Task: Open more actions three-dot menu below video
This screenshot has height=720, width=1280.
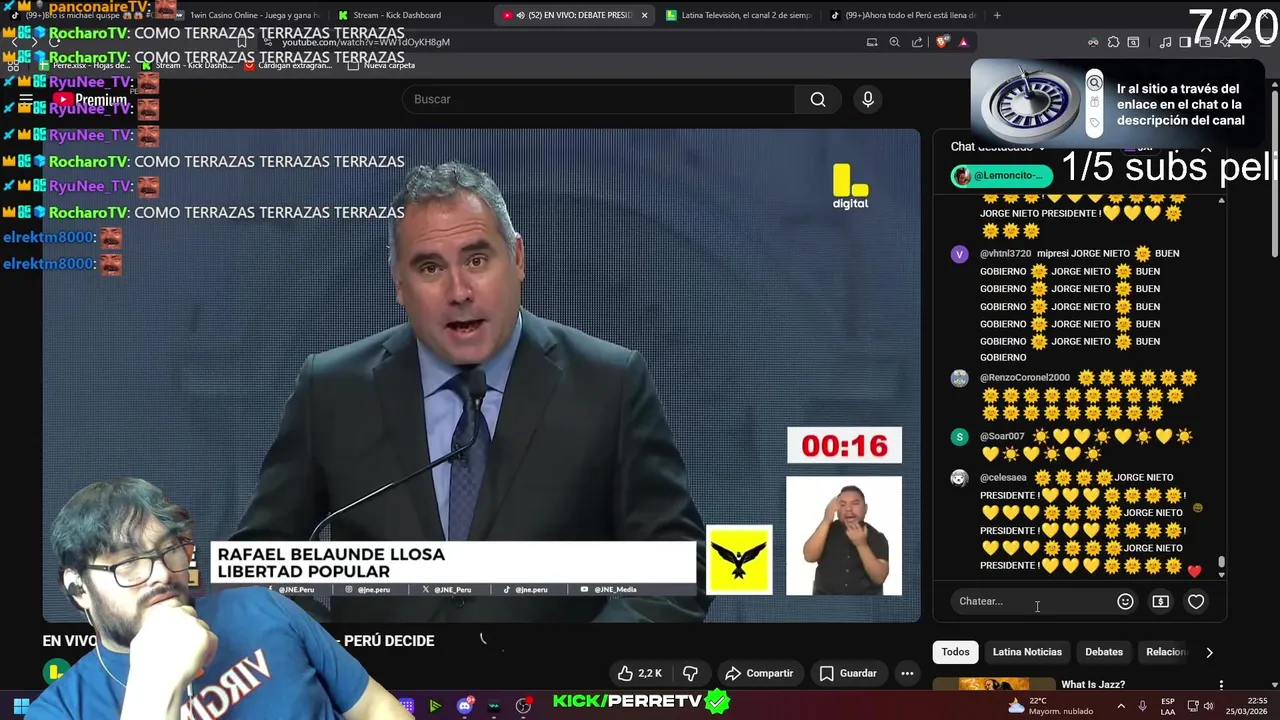Action: 907,673
